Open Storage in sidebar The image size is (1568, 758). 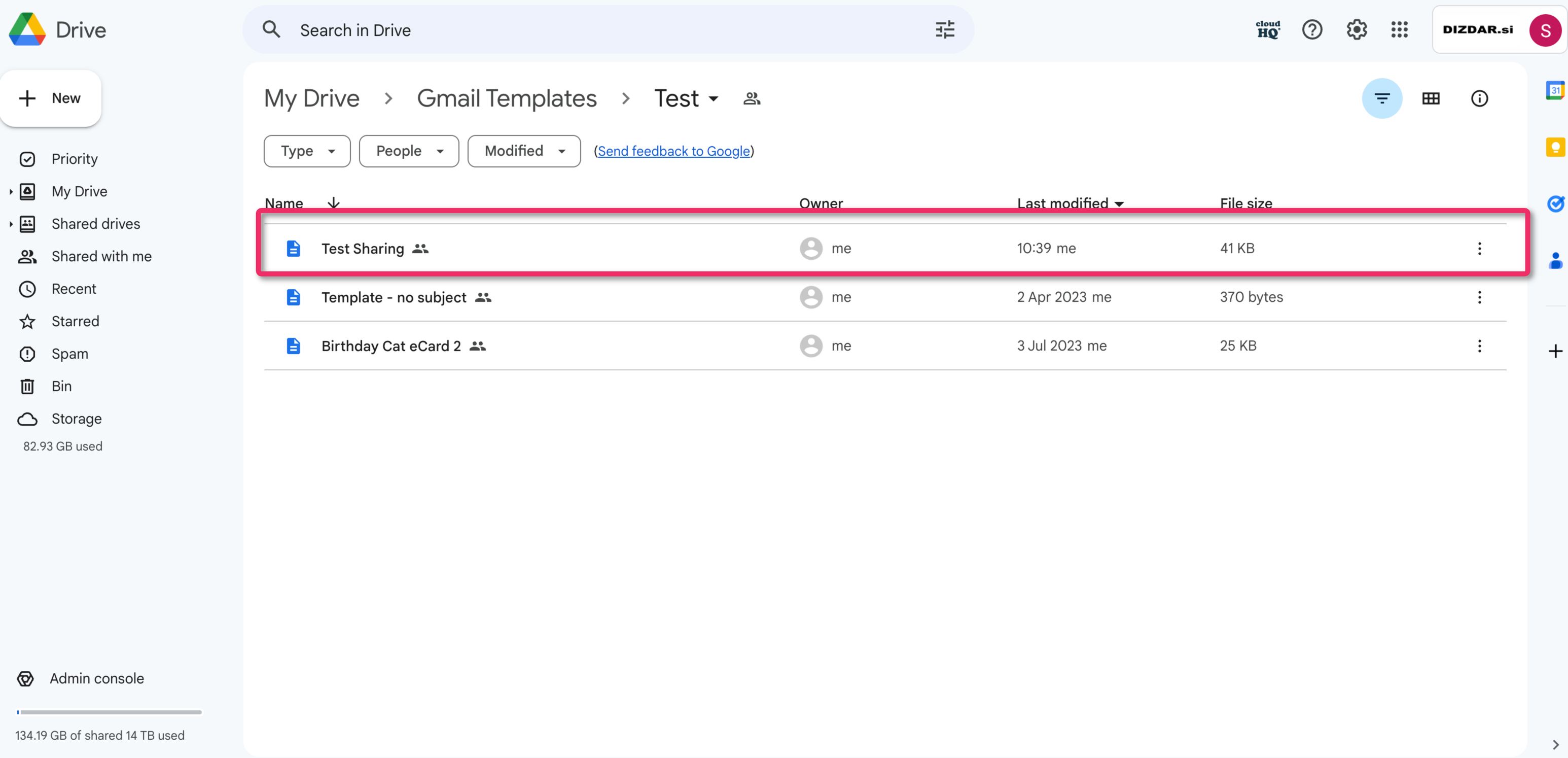(x=76, y=418)
